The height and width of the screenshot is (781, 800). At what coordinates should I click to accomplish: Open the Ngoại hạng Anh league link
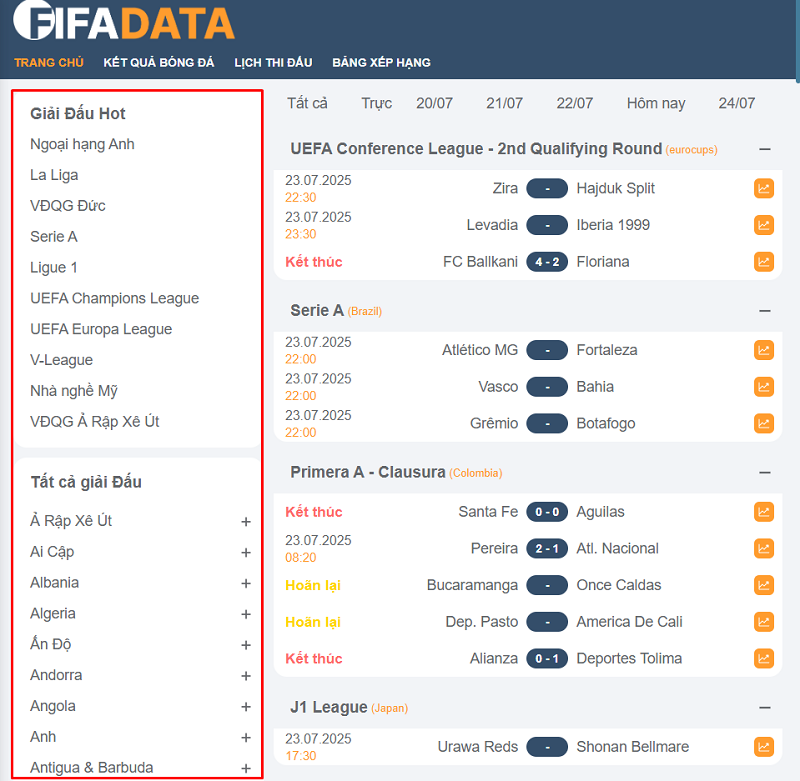click(x=82, y=144)
